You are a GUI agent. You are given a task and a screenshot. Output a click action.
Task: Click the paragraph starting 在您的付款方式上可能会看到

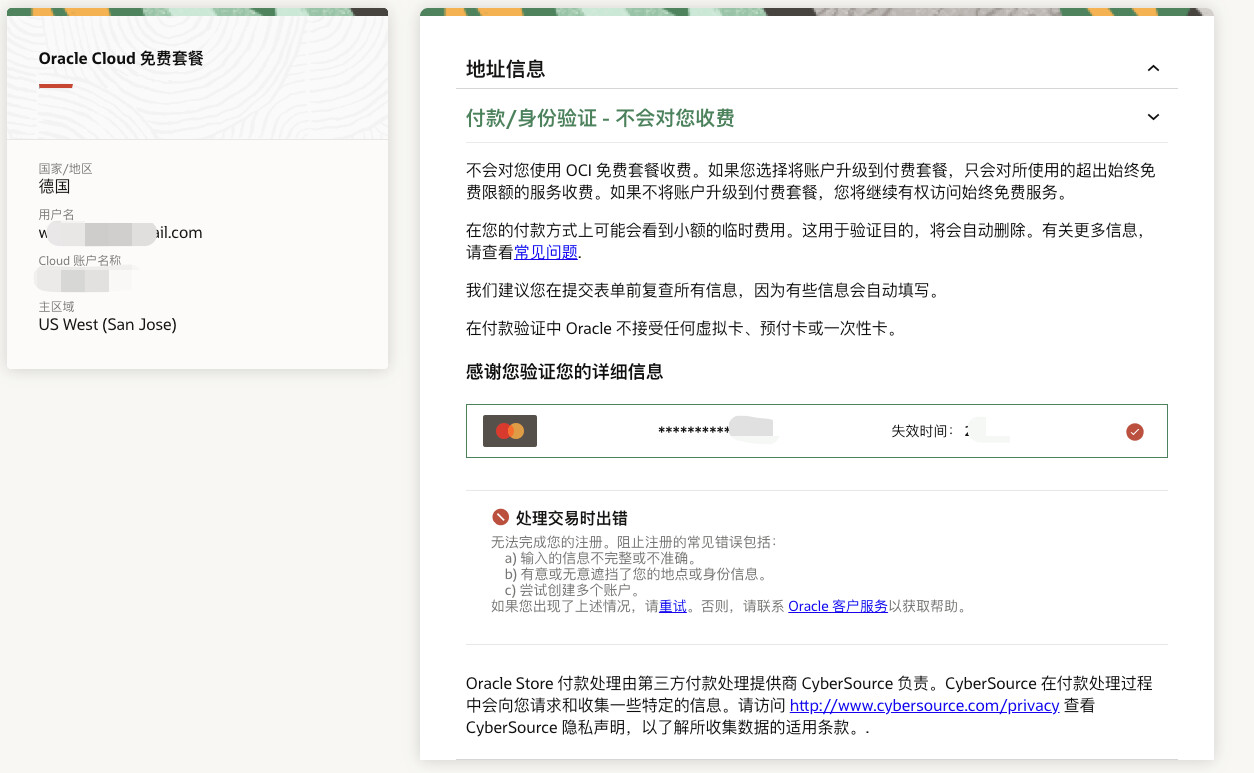tap(805, 241)
